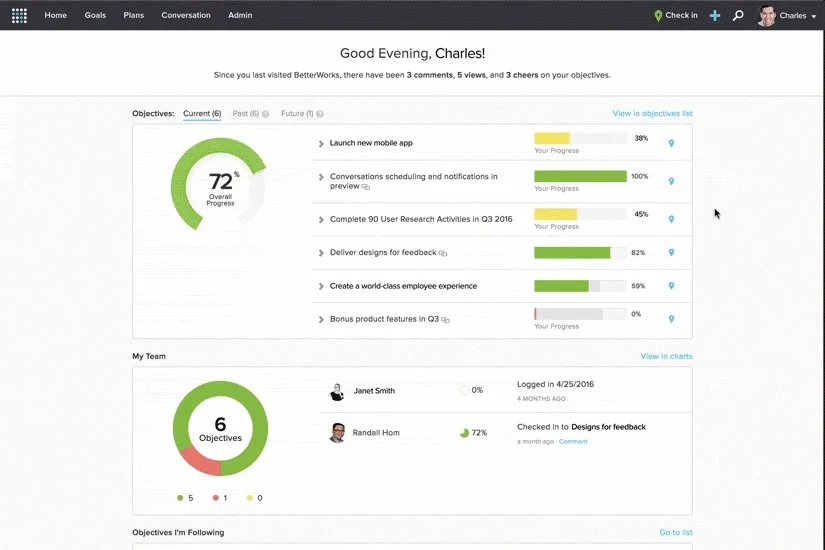The width and height of the screenshot is (825, 550).
Task: Click check-in pin for Launch new mobile app
Action: [x=671, y=143]
